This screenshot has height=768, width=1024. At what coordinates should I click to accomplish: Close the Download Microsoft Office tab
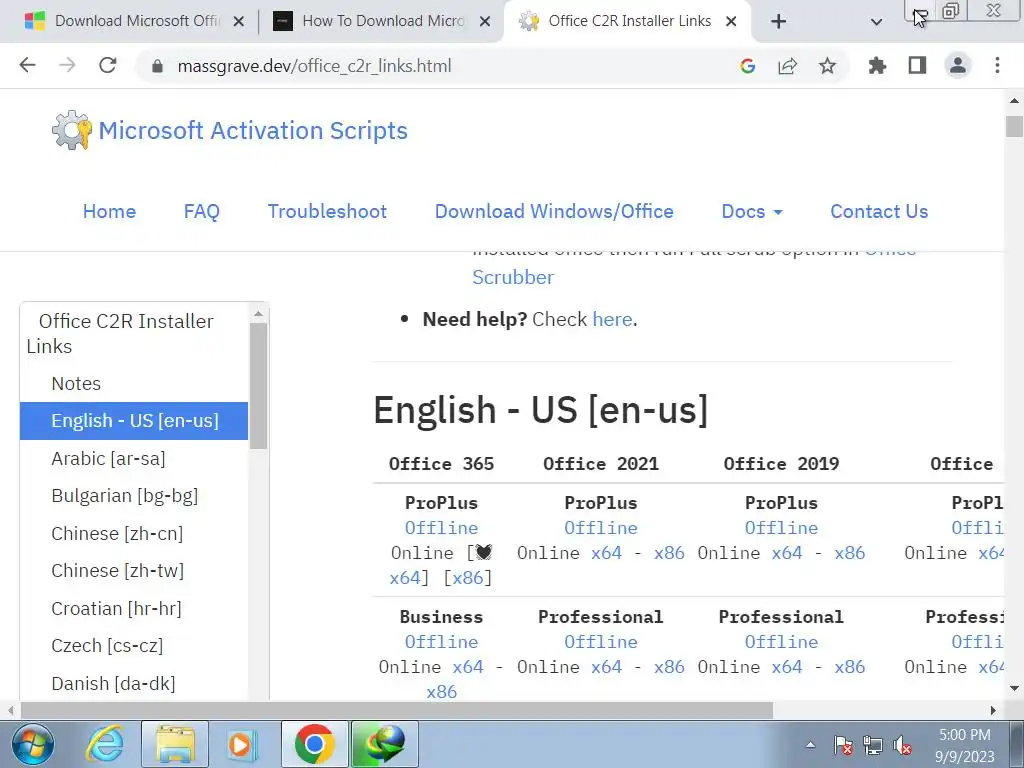(x=239, y=22)
